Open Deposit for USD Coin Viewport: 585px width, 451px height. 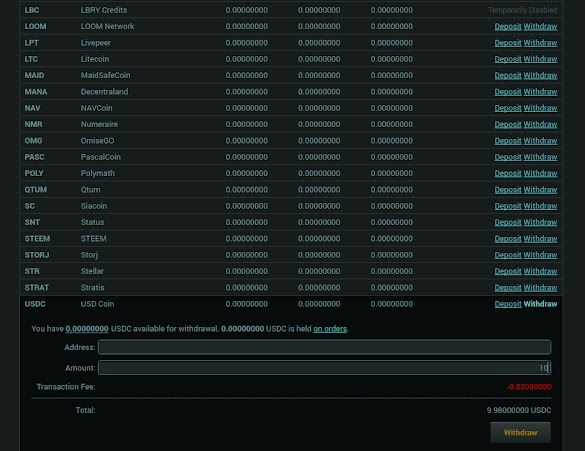coord(508,304)
